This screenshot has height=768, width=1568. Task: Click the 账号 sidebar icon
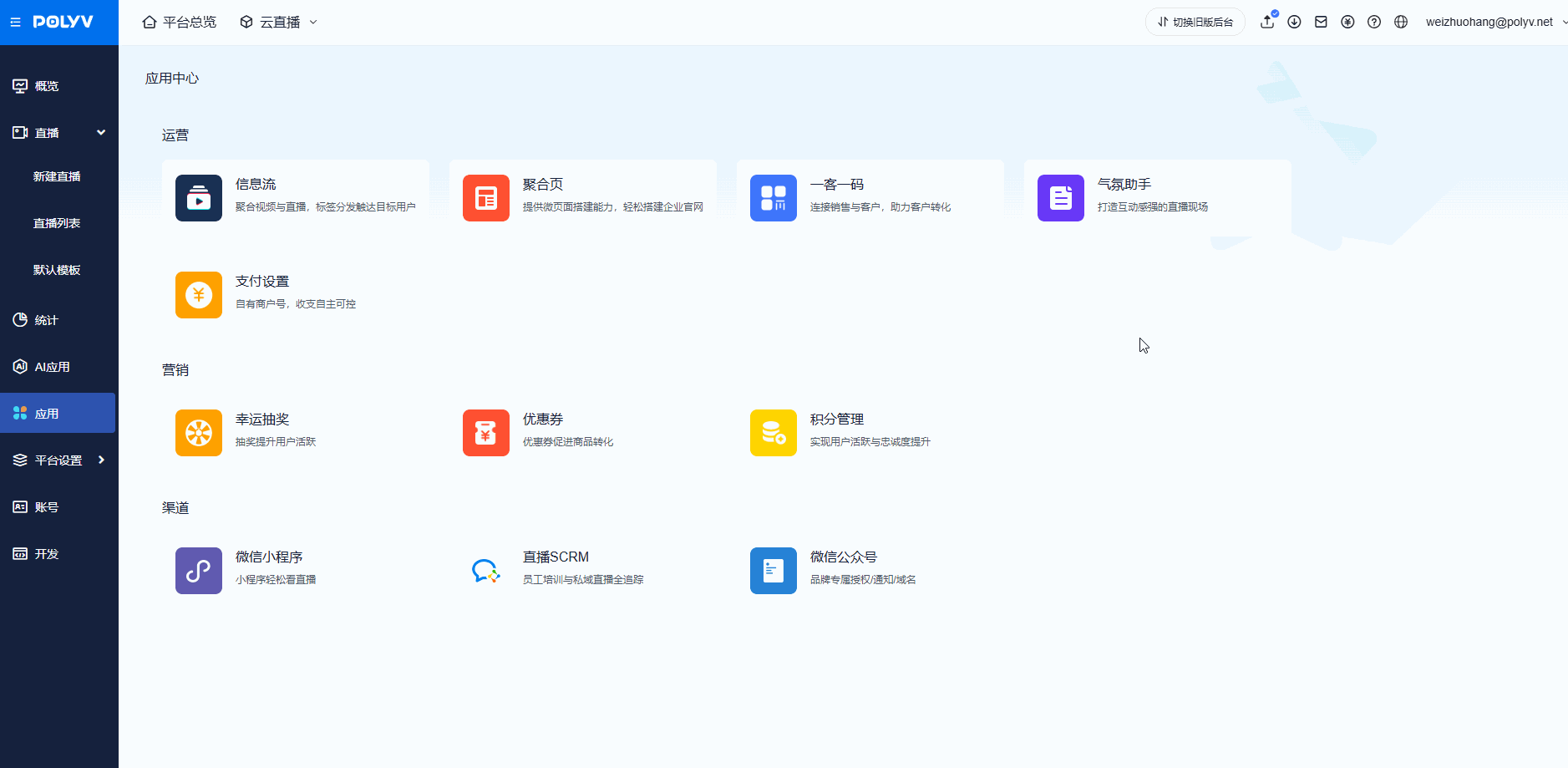(20, 507)
